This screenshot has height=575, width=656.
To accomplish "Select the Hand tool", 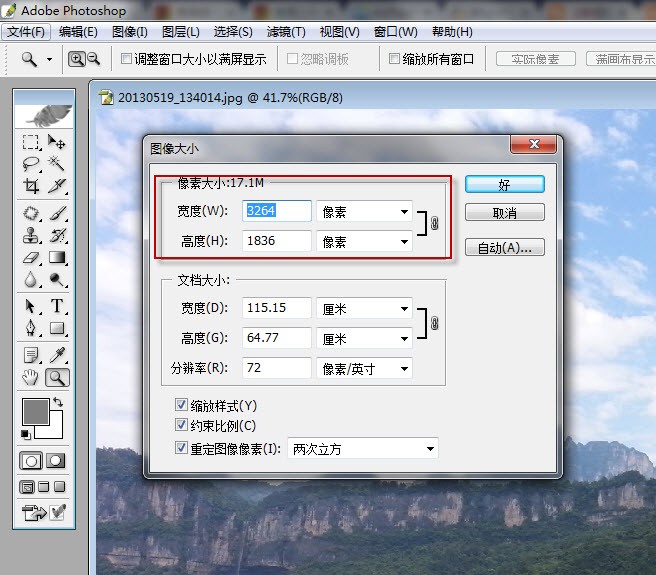I will point(31,377).
